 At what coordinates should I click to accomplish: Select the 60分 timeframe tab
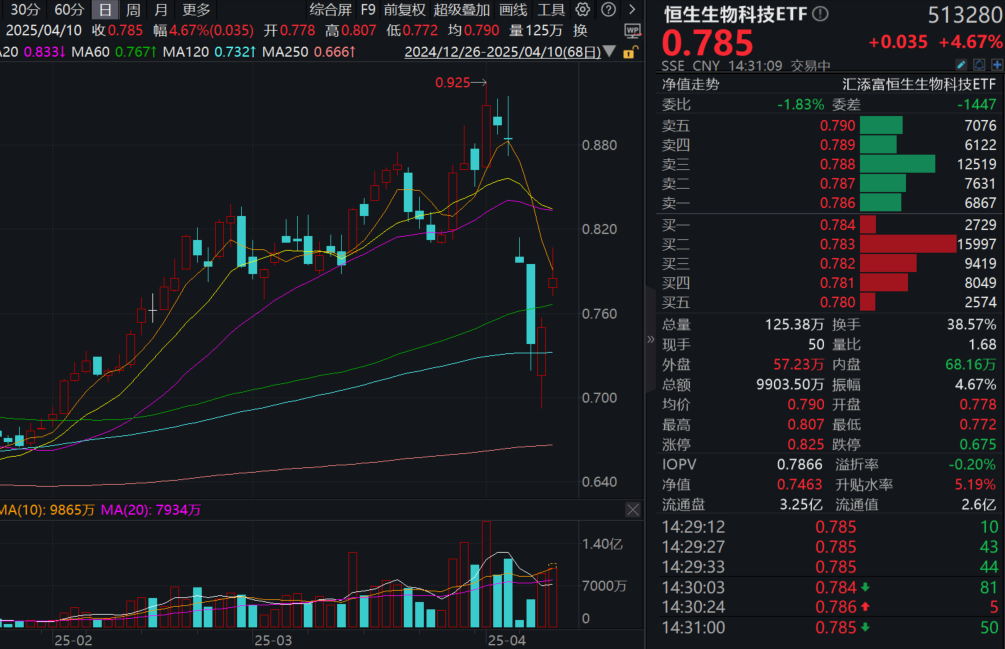(69, 10)
